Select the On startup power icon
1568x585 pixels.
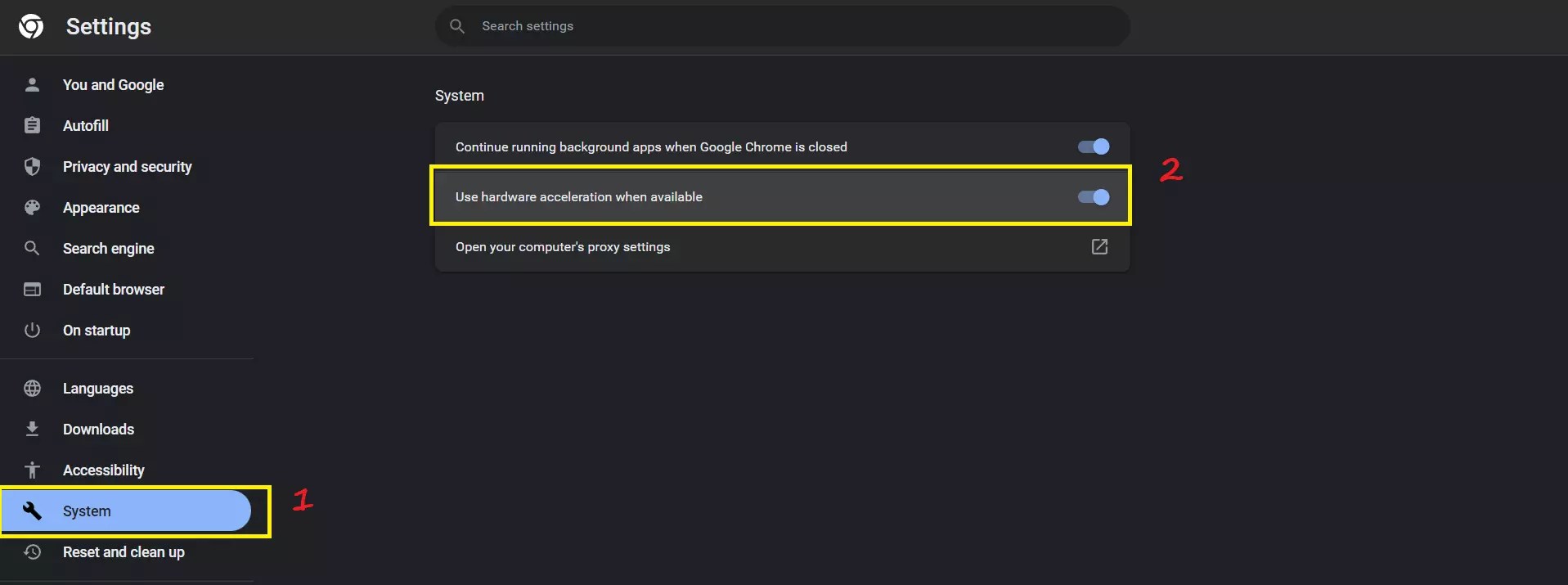pos(31,330)
